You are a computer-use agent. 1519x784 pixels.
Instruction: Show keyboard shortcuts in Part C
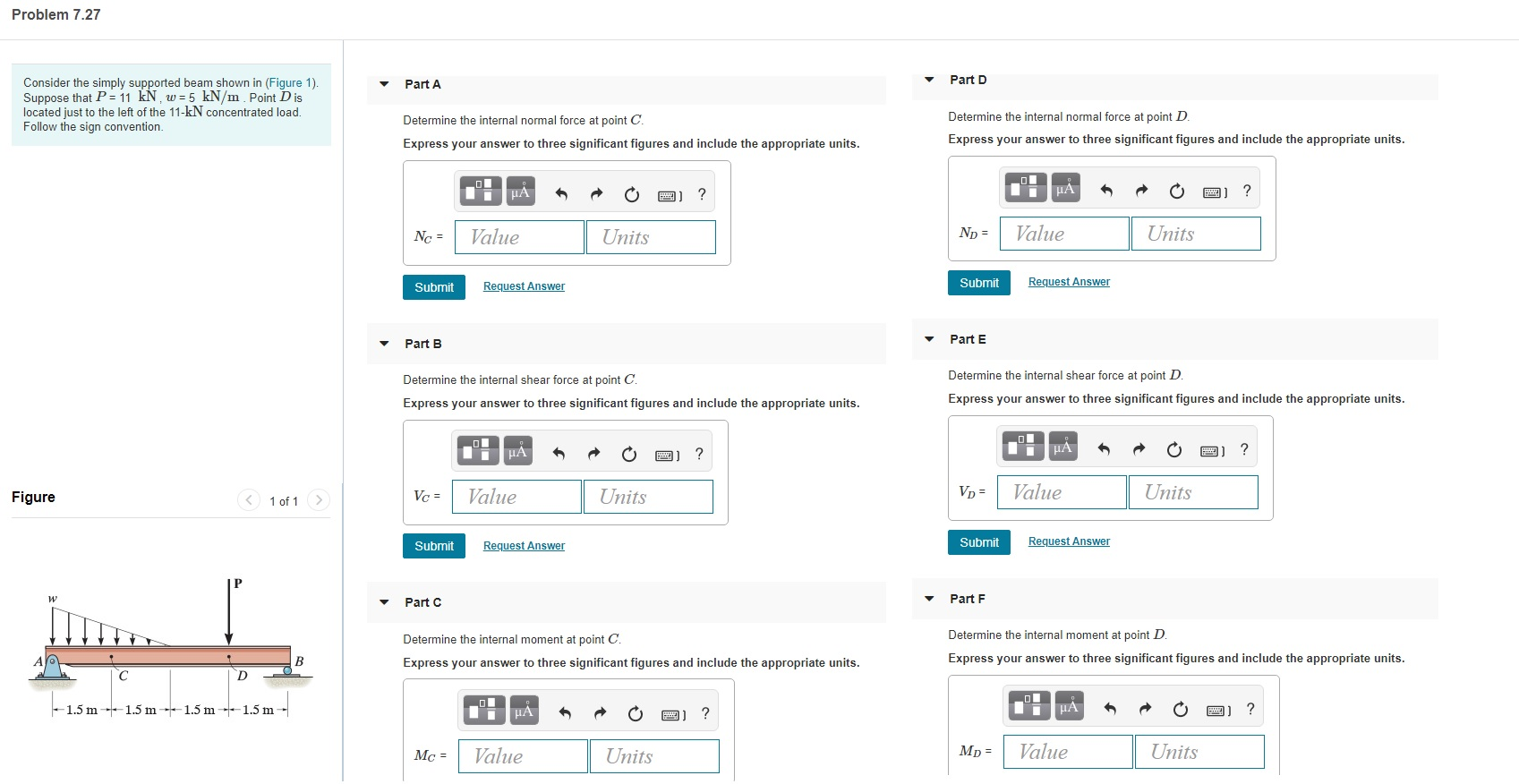click(673, 714)
